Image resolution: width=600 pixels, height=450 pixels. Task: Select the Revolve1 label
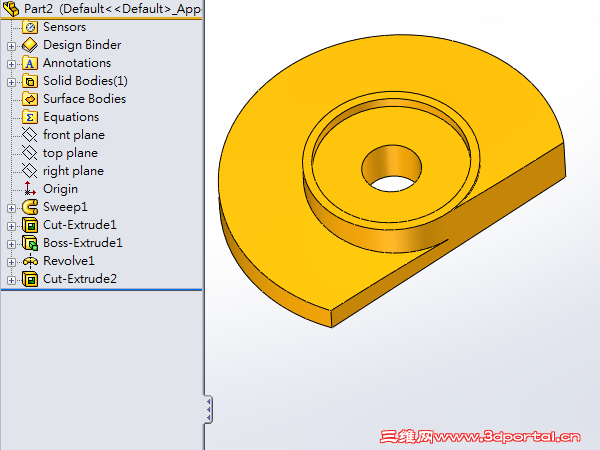pos(68,261)
